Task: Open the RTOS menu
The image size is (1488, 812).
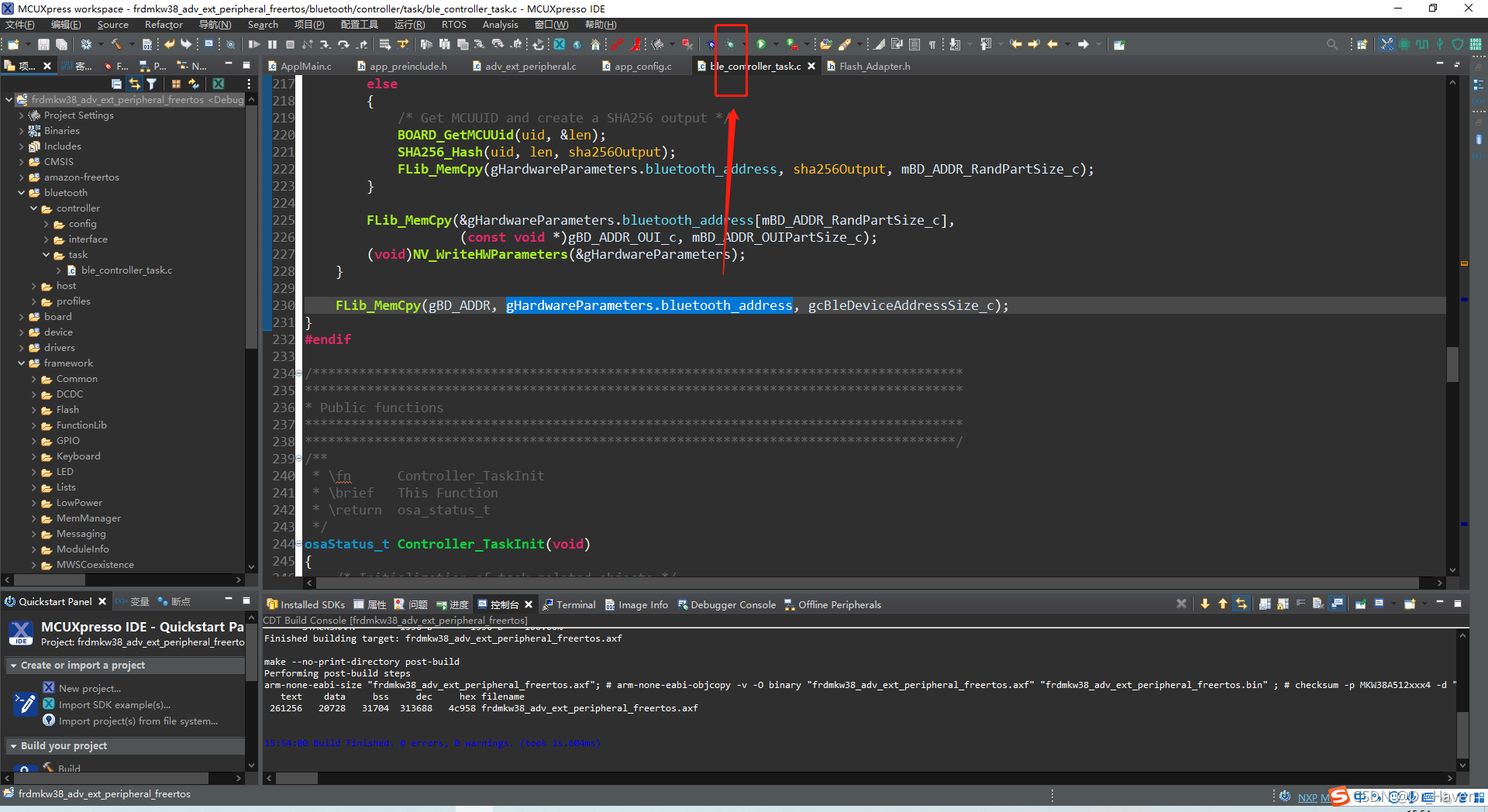Action: (454, 25)
